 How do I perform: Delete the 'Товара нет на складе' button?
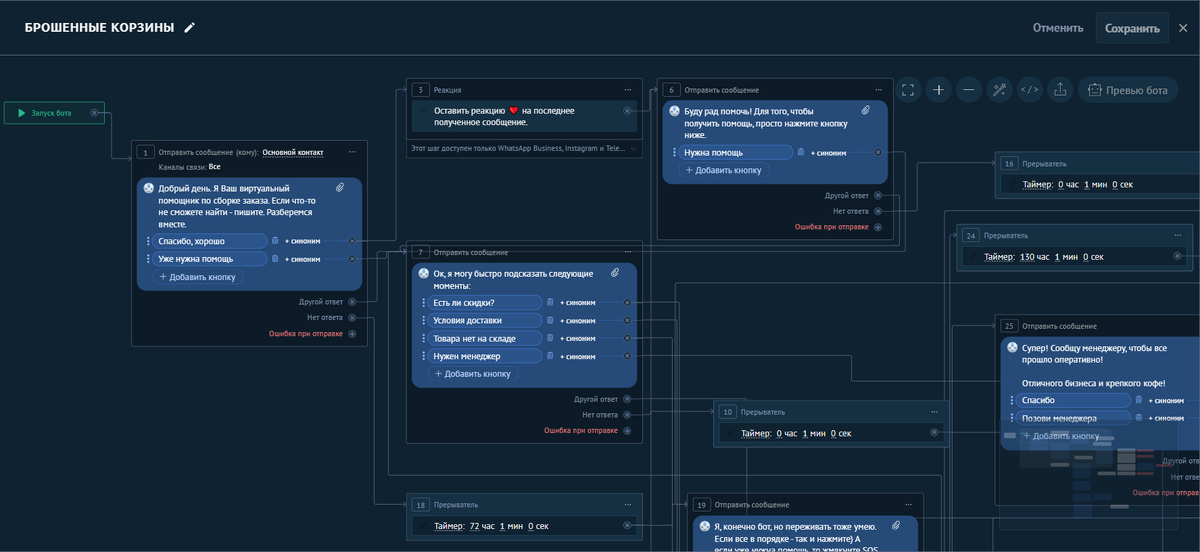point(550,338)
